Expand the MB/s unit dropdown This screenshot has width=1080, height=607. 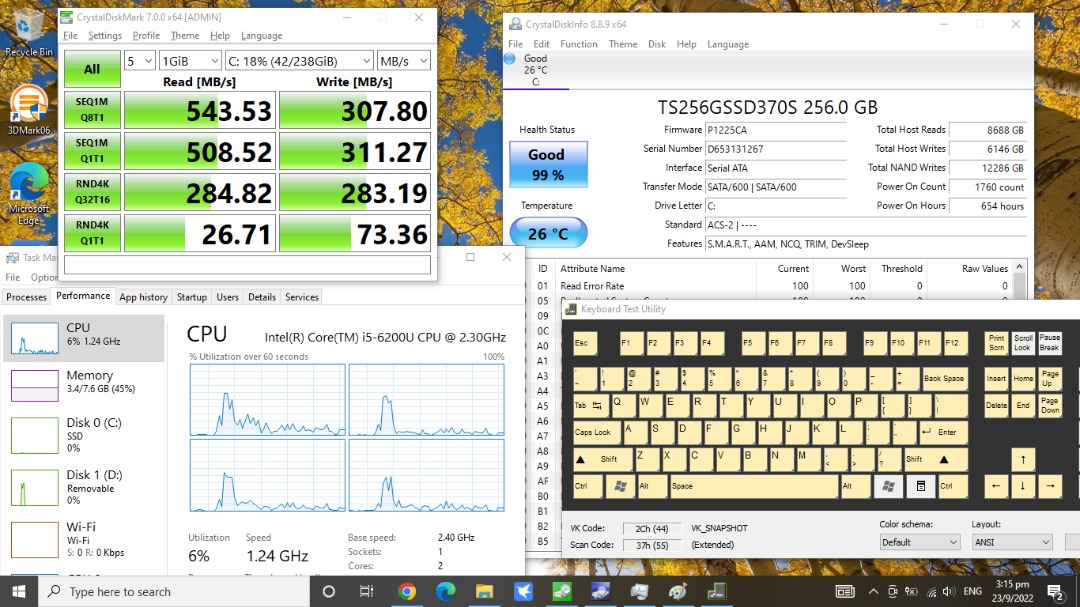(404, 61)
